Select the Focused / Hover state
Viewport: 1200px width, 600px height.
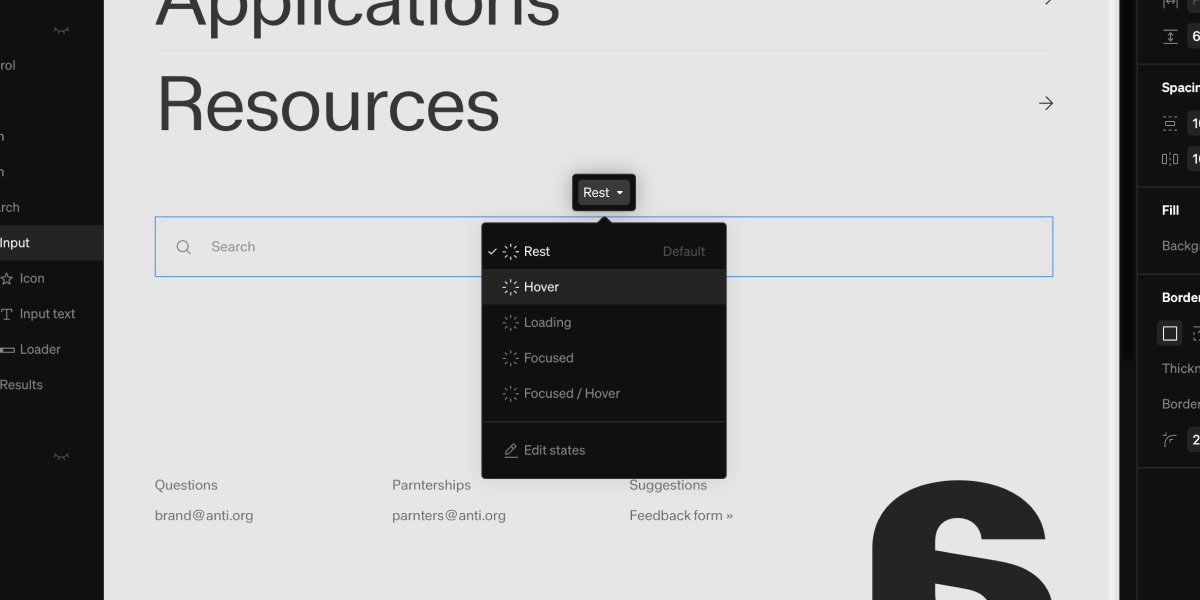pos(604,393)
